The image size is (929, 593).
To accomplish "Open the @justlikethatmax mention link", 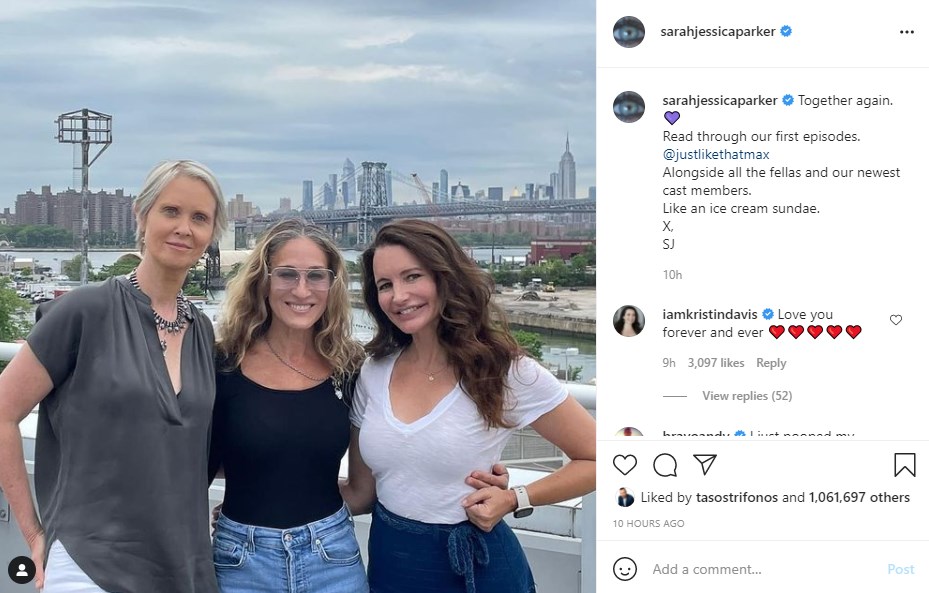I will click(714, 154).
